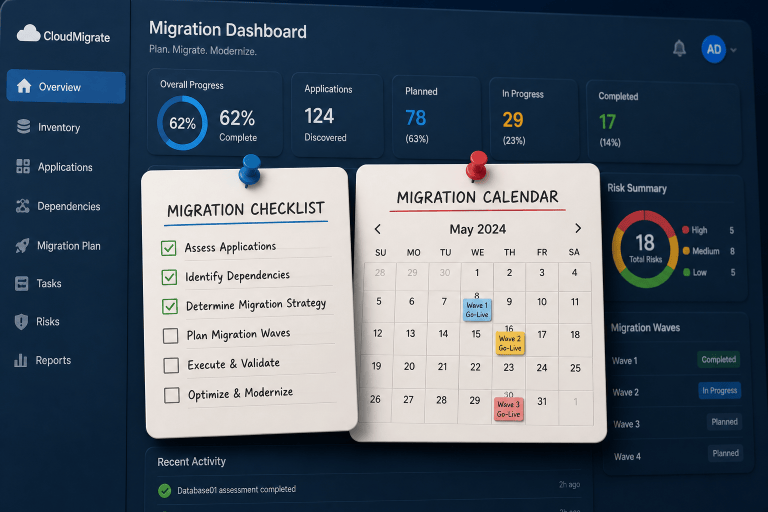Uncheck the Identify Dependencies checkbox
The width and height of the screenshot is (768, 512).
tap(169, 277)
